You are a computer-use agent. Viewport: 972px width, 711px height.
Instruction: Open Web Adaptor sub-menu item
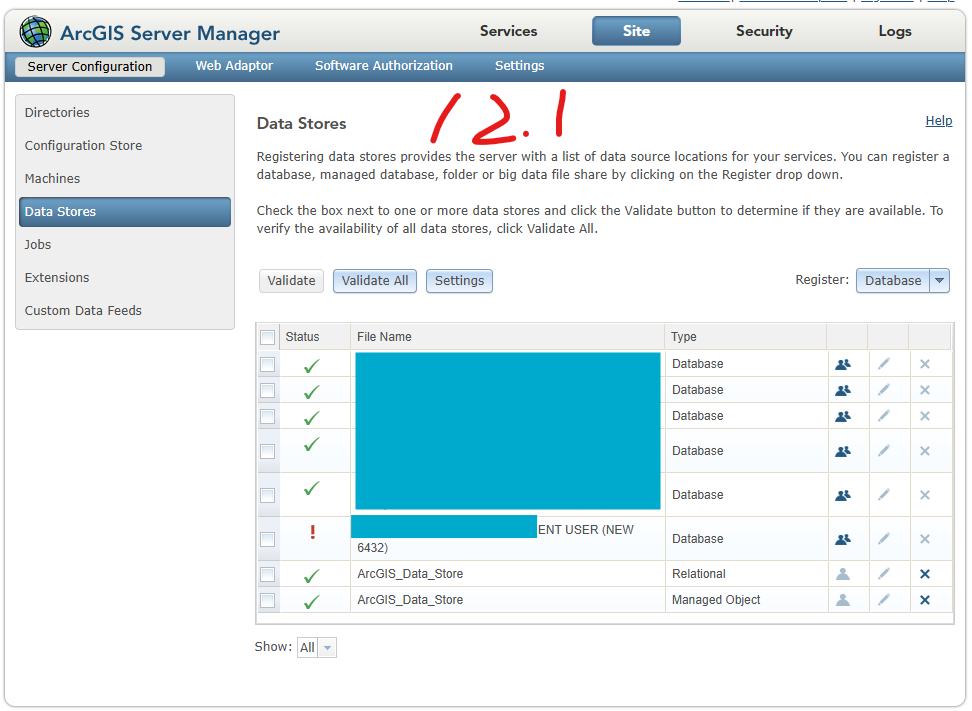(x=234, y=66)
